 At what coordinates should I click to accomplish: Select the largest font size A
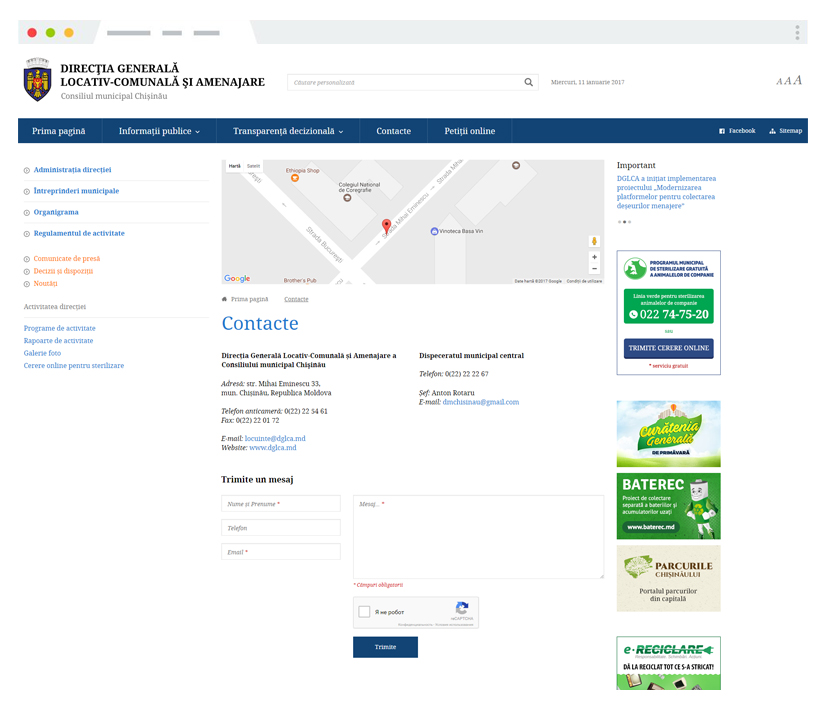[798, 80]
